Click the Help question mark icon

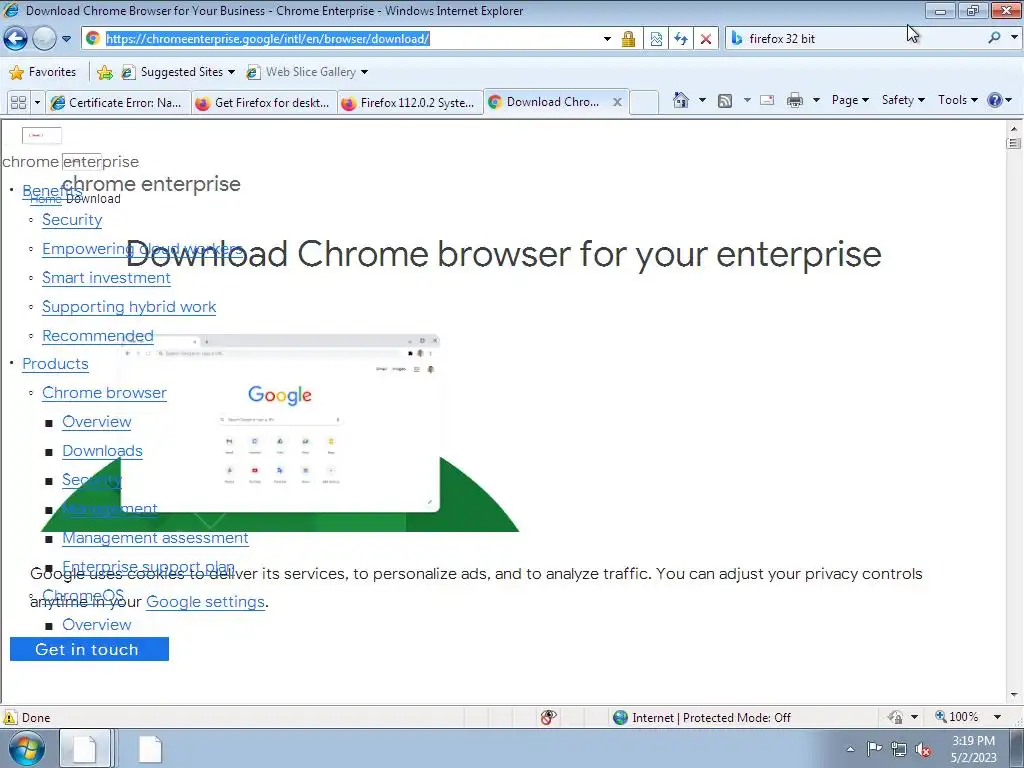995,100
